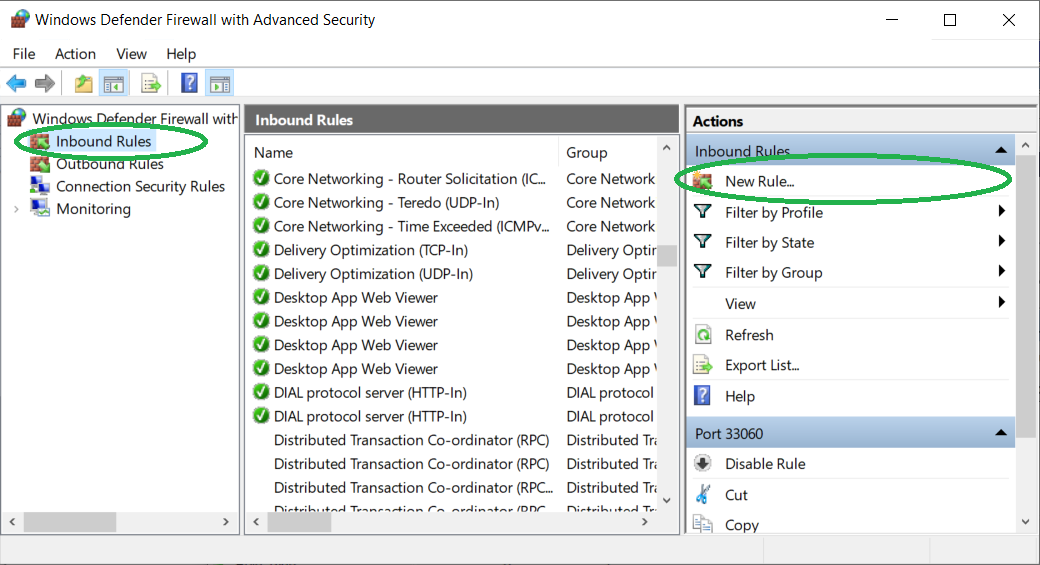Select Core Networking - Teredo (UDP-In) rule
This screenshot has height=565, width=1040.
pyautogui.click(x=386, y=203)
